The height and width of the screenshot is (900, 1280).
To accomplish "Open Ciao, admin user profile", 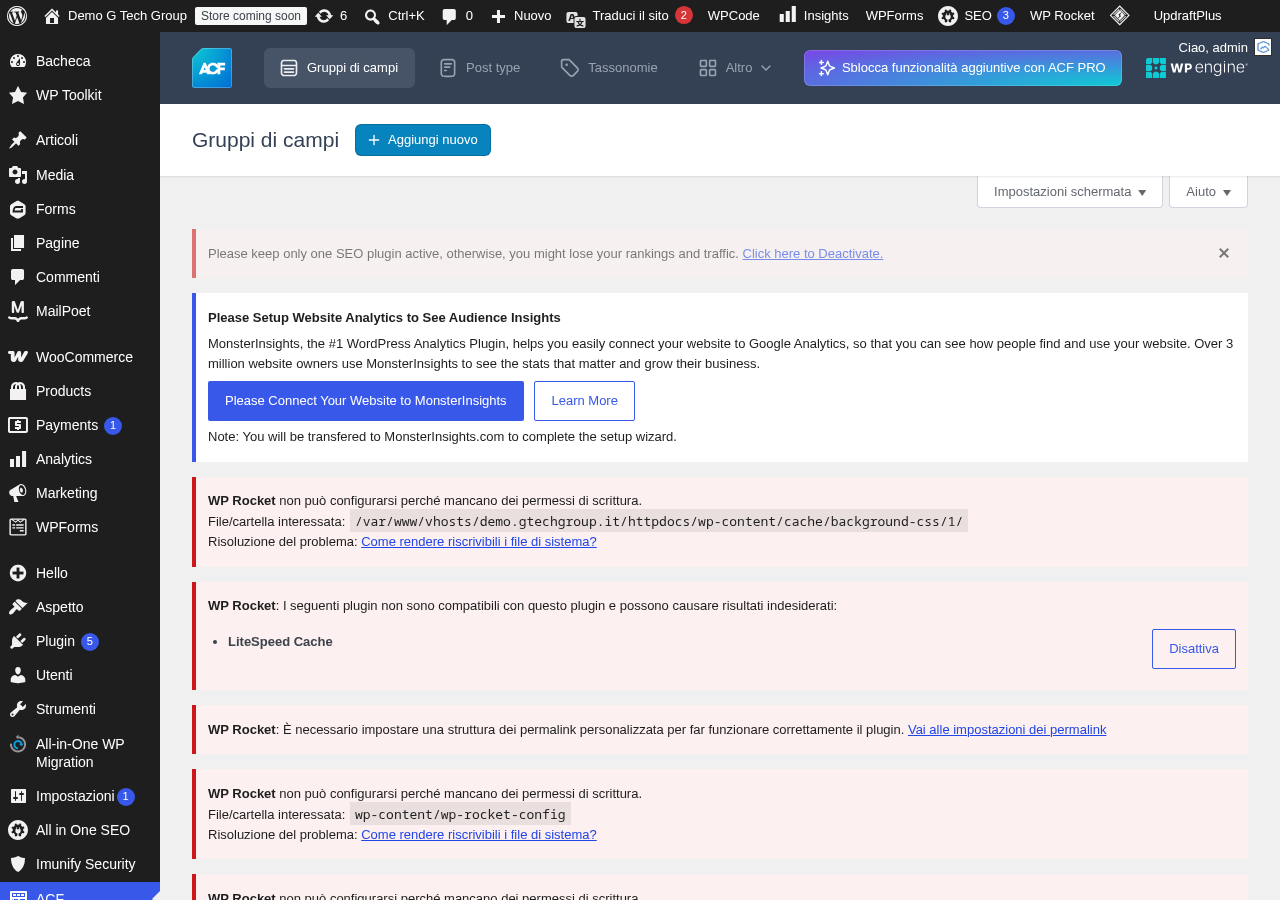I will 1224,47.
